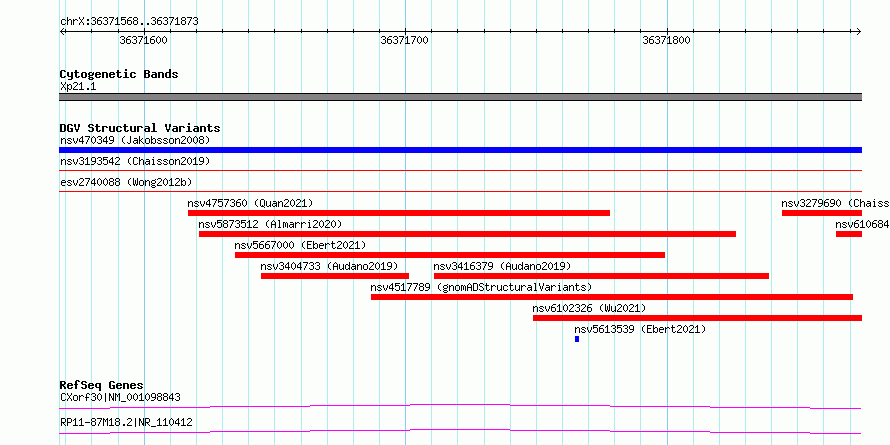Click the Cytogenetic Bands track title
Screen dimensions: 890x445
tap(119, 74)
